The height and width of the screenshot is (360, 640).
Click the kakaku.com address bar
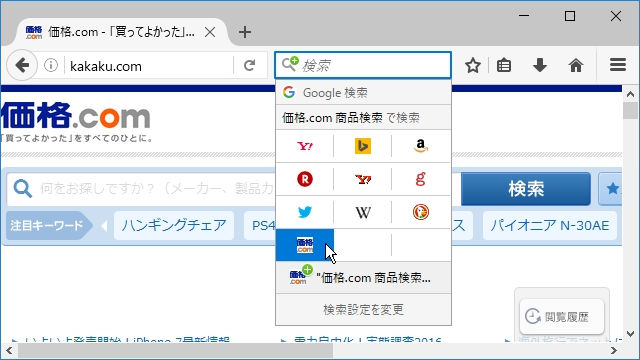tap(149, 66)
